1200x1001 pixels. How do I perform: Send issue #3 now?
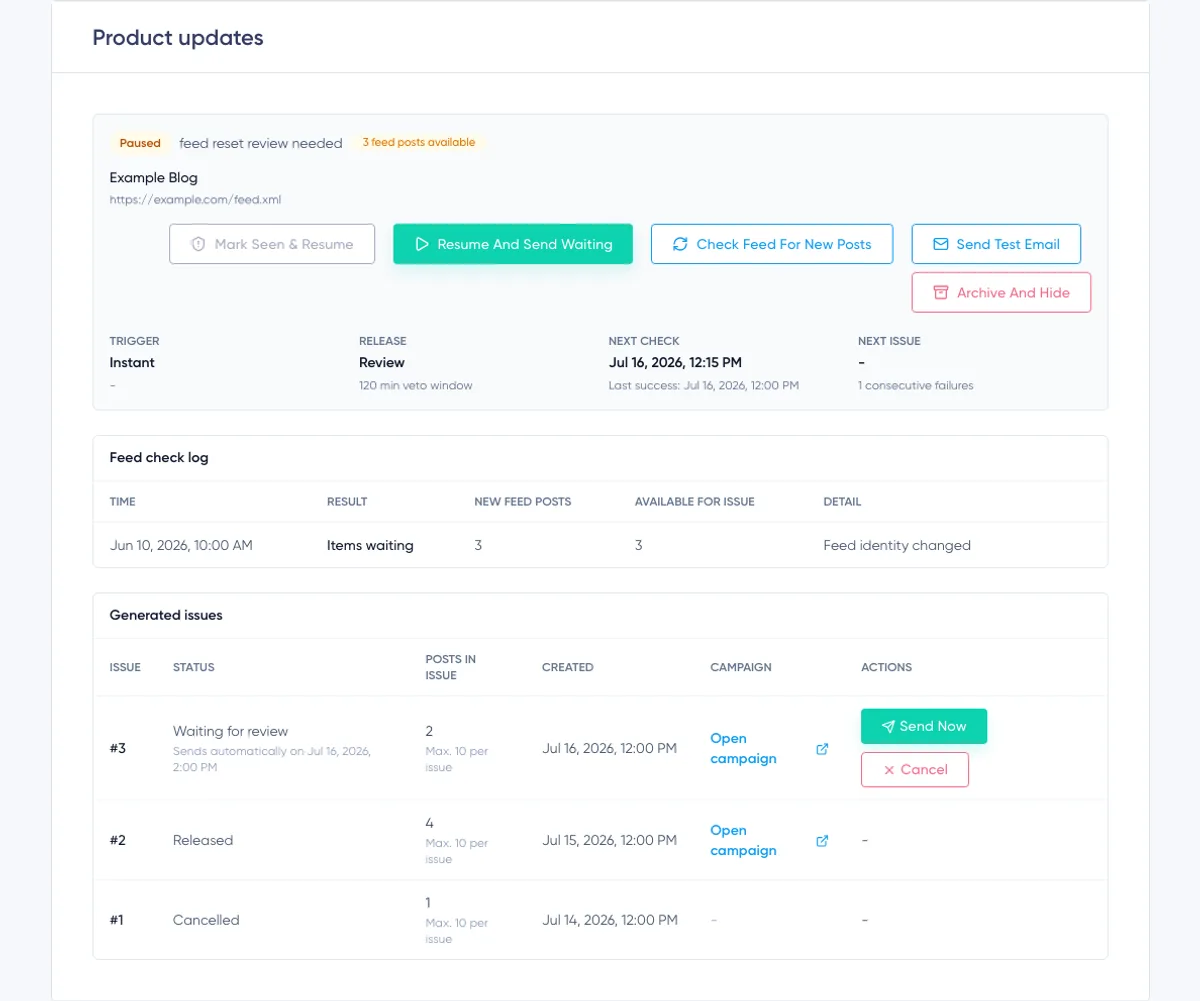924,727
